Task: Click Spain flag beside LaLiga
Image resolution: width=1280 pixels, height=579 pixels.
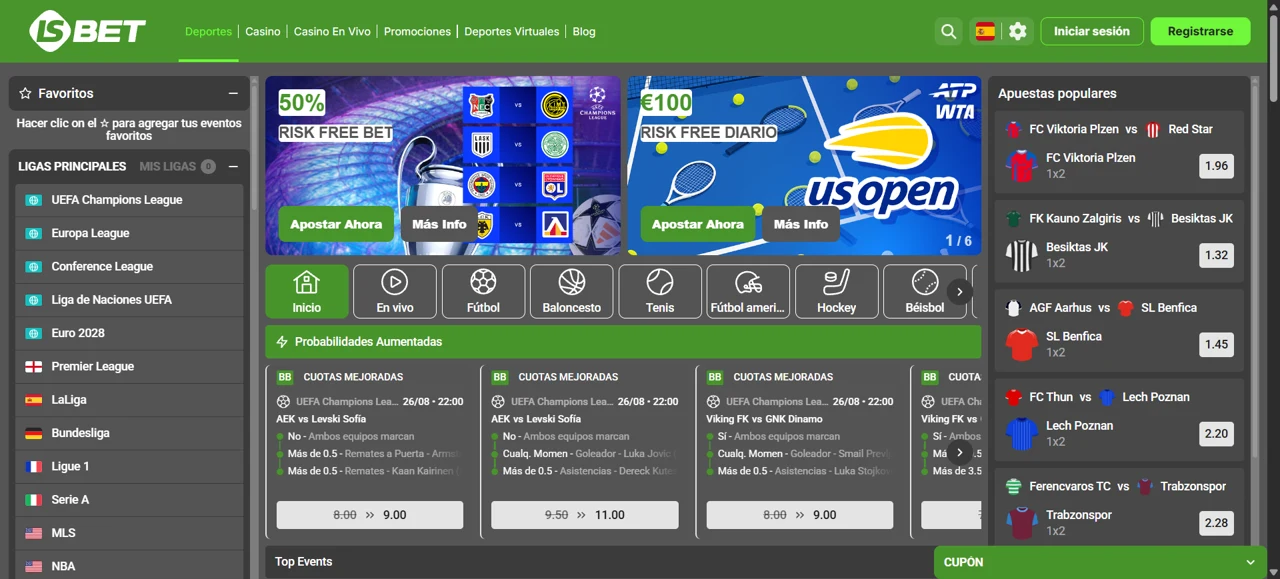Action: (x=34, y=400)
